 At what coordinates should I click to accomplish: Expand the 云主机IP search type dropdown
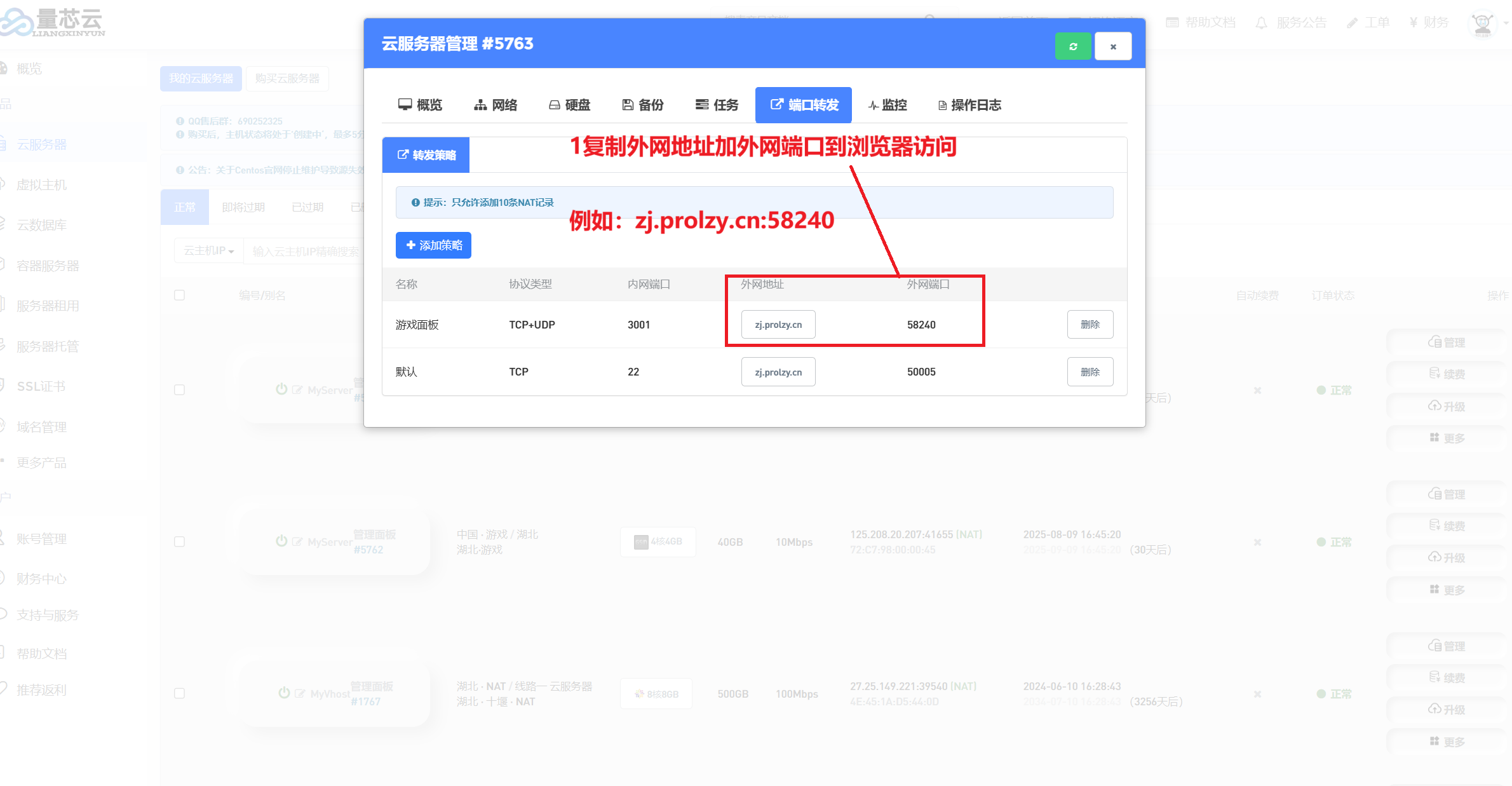(208, 251)
